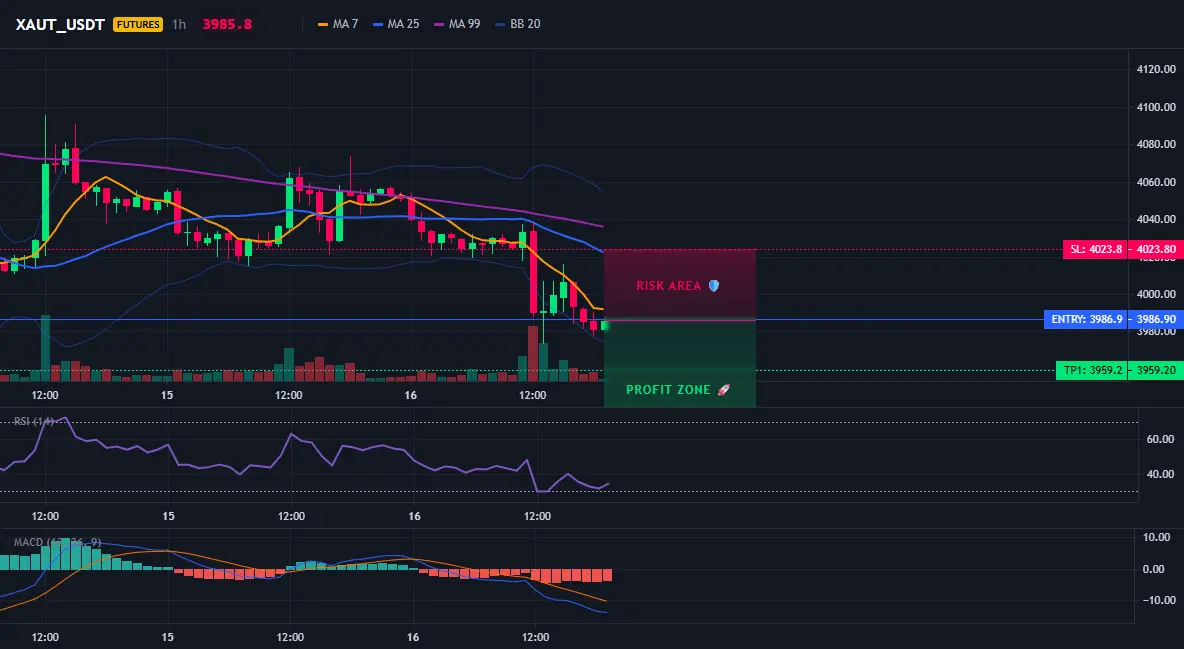Click the XAUT_USDT symbol name
Screen dimensions: 1184x649
[60, 24]
